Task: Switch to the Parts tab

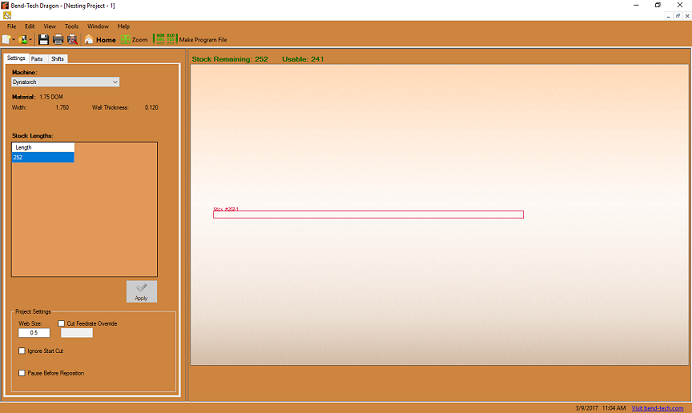Action: pyautogui.click(x=36, y=59)
